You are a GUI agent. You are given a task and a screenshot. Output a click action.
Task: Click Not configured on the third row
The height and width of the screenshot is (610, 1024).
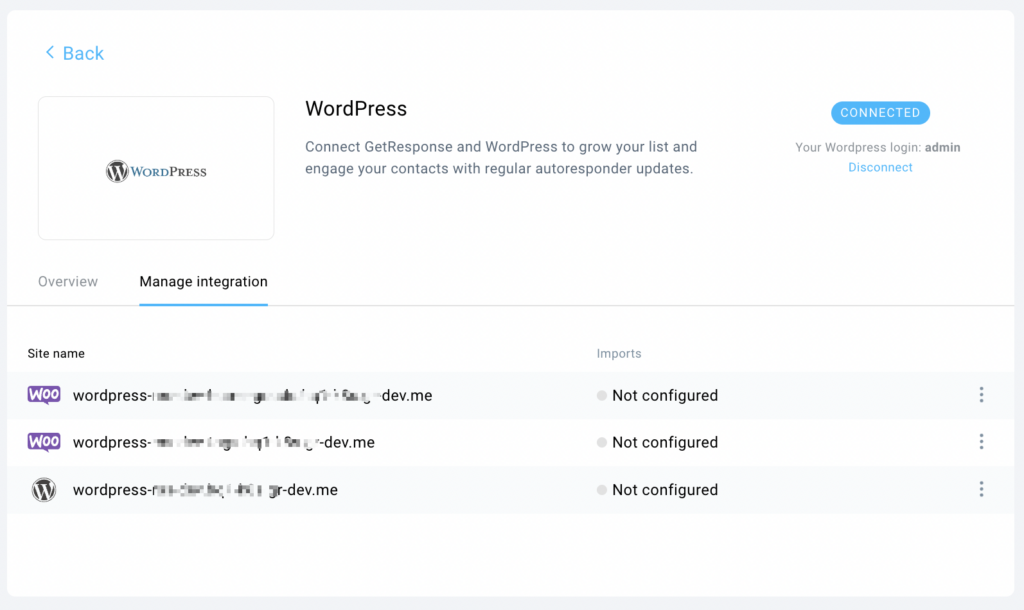(665, 490)
